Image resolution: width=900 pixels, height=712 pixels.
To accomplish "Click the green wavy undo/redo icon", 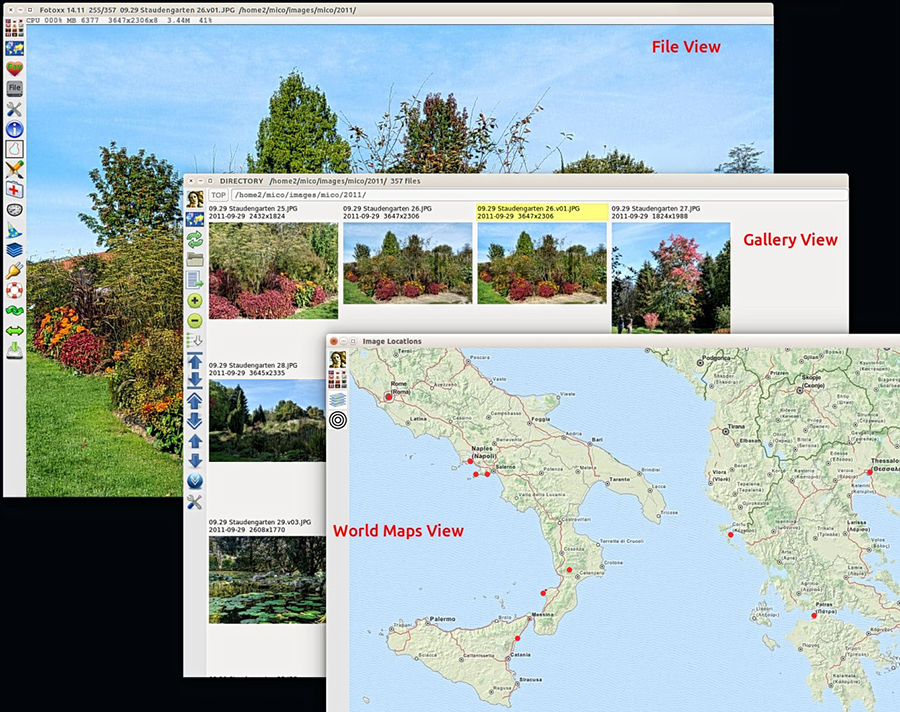I will [x=14, y=311].
